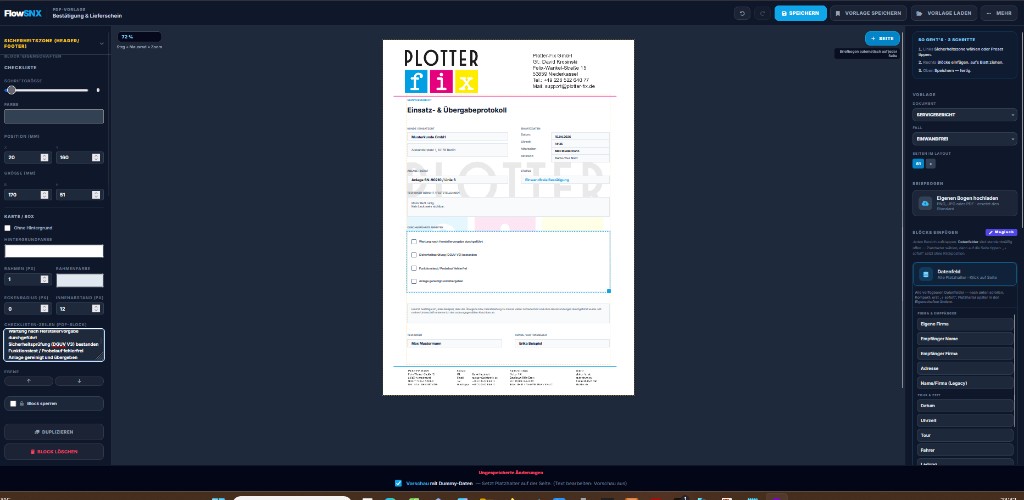Save with the Speichern button

(x=800, y=13)
